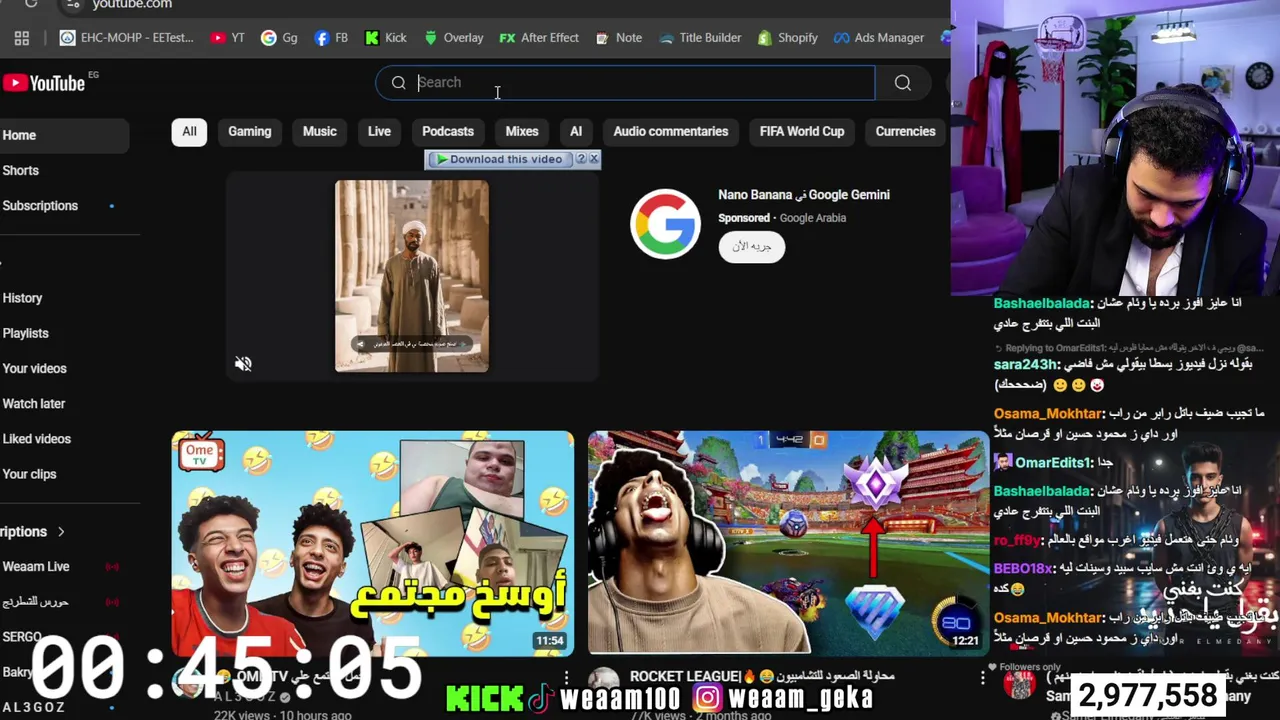Open the Nano Banana Google Gemini ad title
This screenshot has width=1280, height=720.
coord(804,195)
